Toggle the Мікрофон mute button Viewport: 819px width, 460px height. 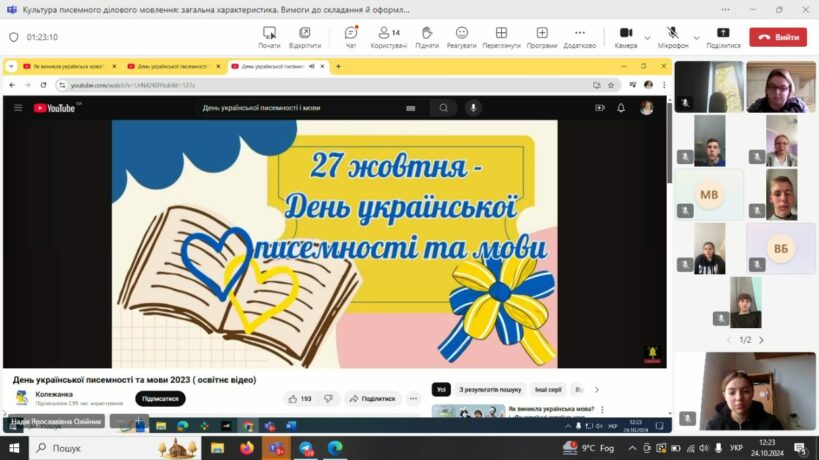[673, 37]
